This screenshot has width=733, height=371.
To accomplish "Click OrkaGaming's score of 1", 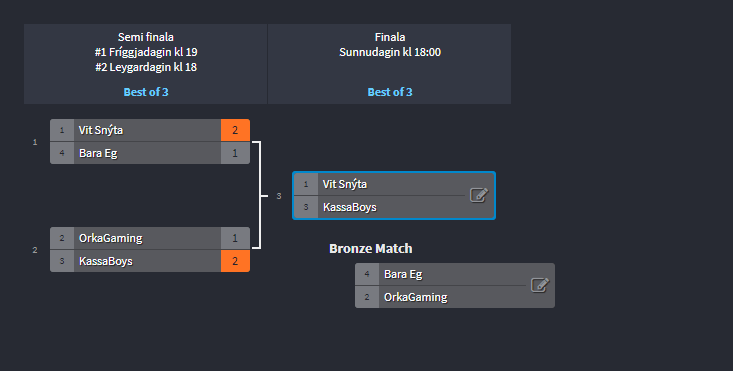I will point(235,238).
